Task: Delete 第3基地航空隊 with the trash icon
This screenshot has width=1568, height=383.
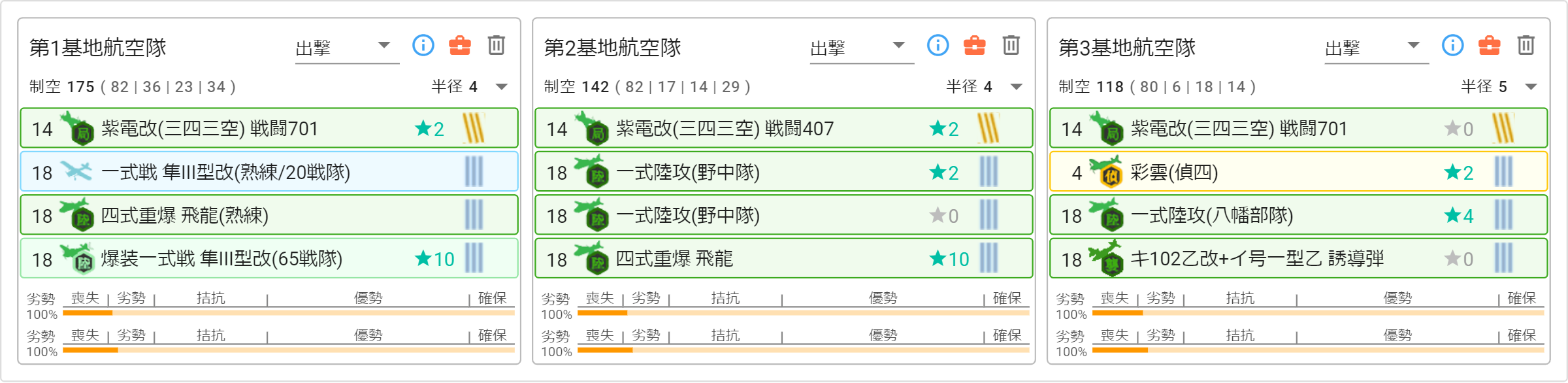Action: point(1526,45)
